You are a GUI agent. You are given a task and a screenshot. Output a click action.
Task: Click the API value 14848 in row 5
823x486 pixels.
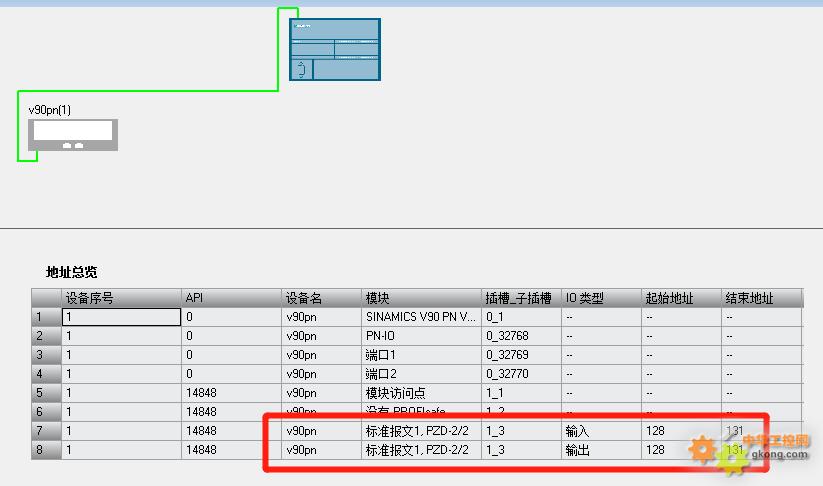coord(231,393)
